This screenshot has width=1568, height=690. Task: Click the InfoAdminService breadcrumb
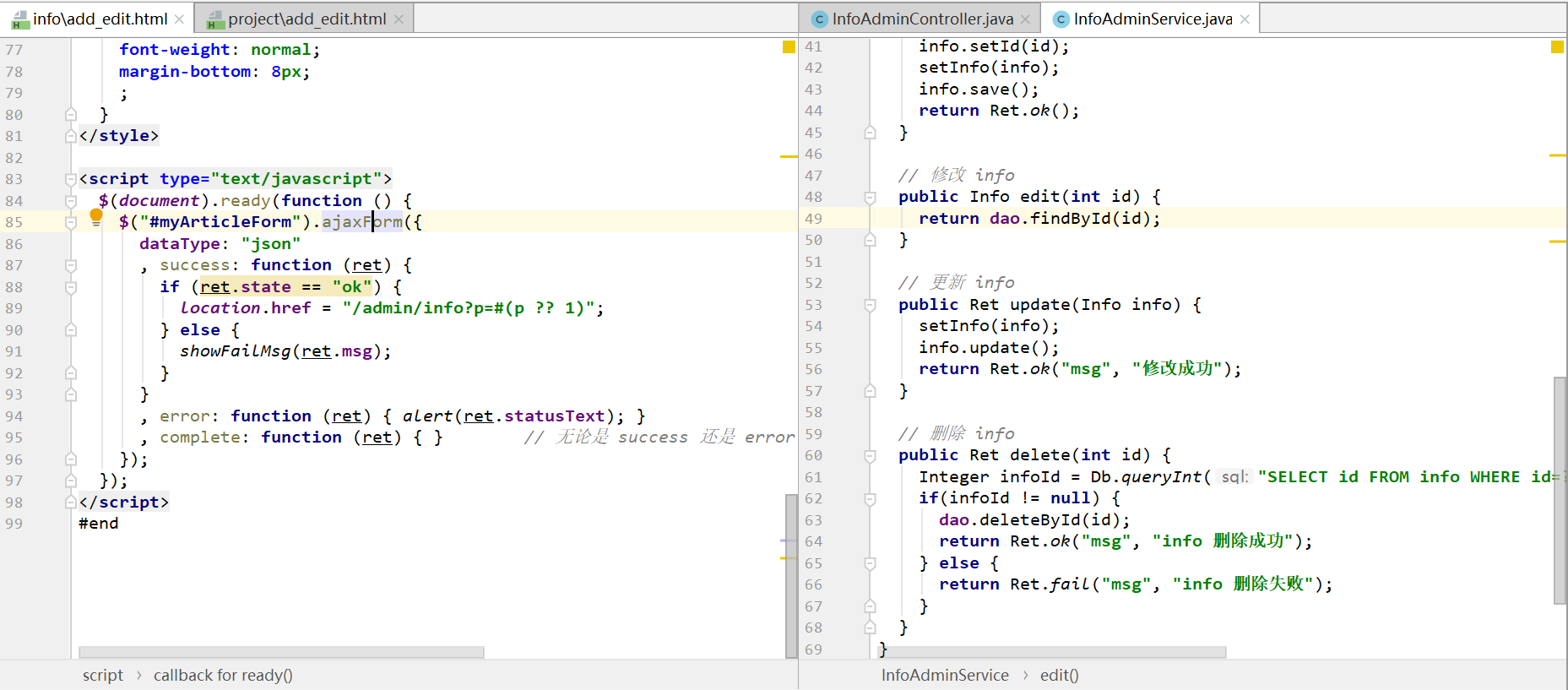coord(945,675)
